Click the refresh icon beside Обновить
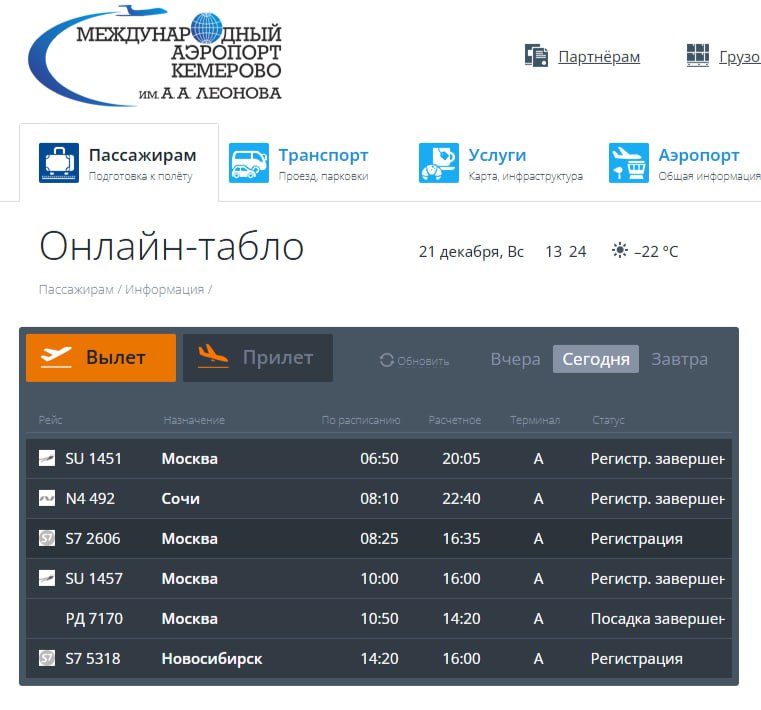The image size is (761, 710). [386, 360]
